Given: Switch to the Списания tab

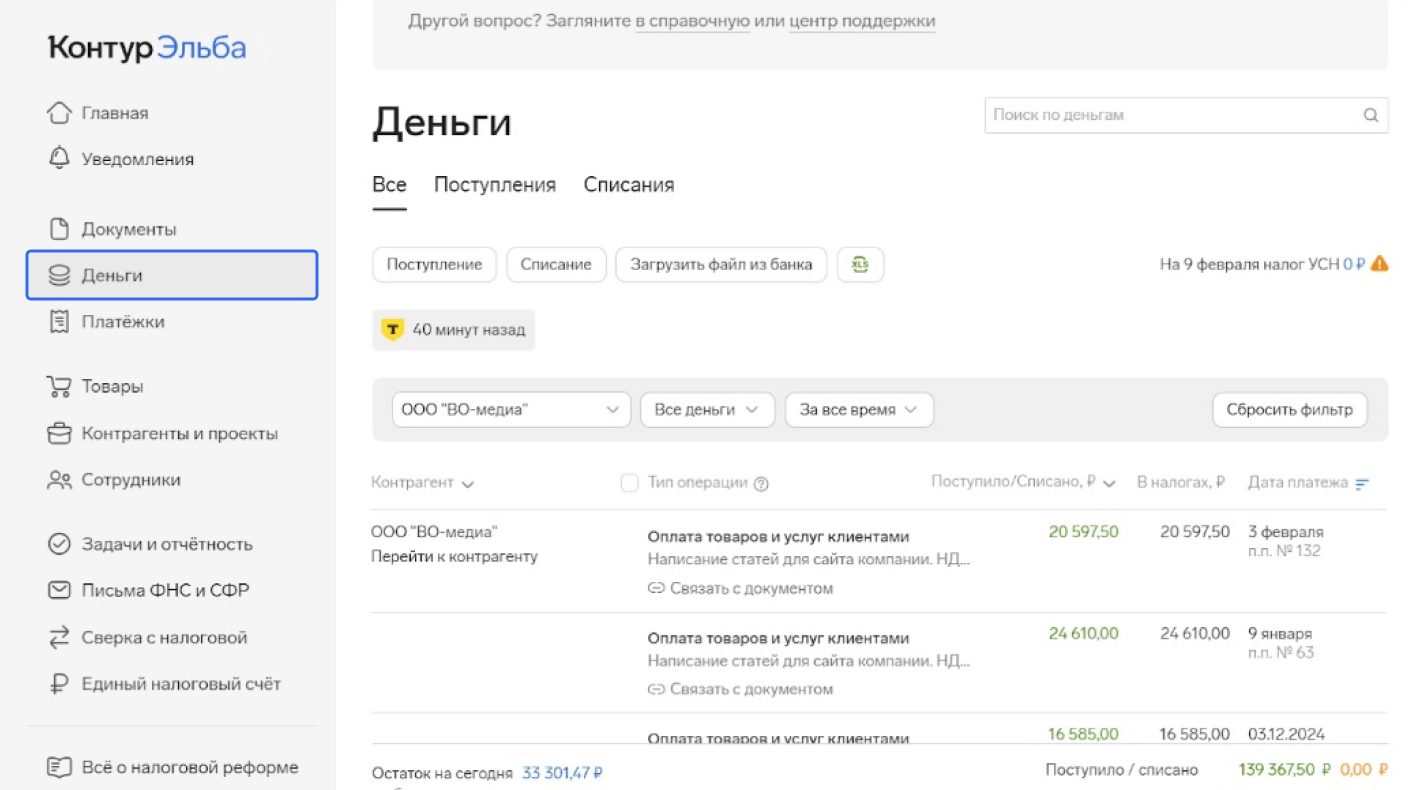Looking at the screenshot, I should point(628,185).
